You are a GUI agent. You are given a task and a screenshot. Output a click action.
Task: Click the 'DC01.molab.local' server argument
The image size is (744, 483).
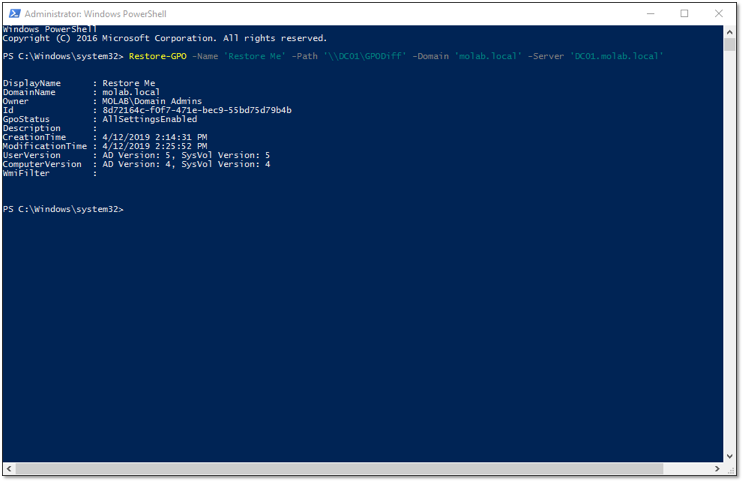coord(616,56)
